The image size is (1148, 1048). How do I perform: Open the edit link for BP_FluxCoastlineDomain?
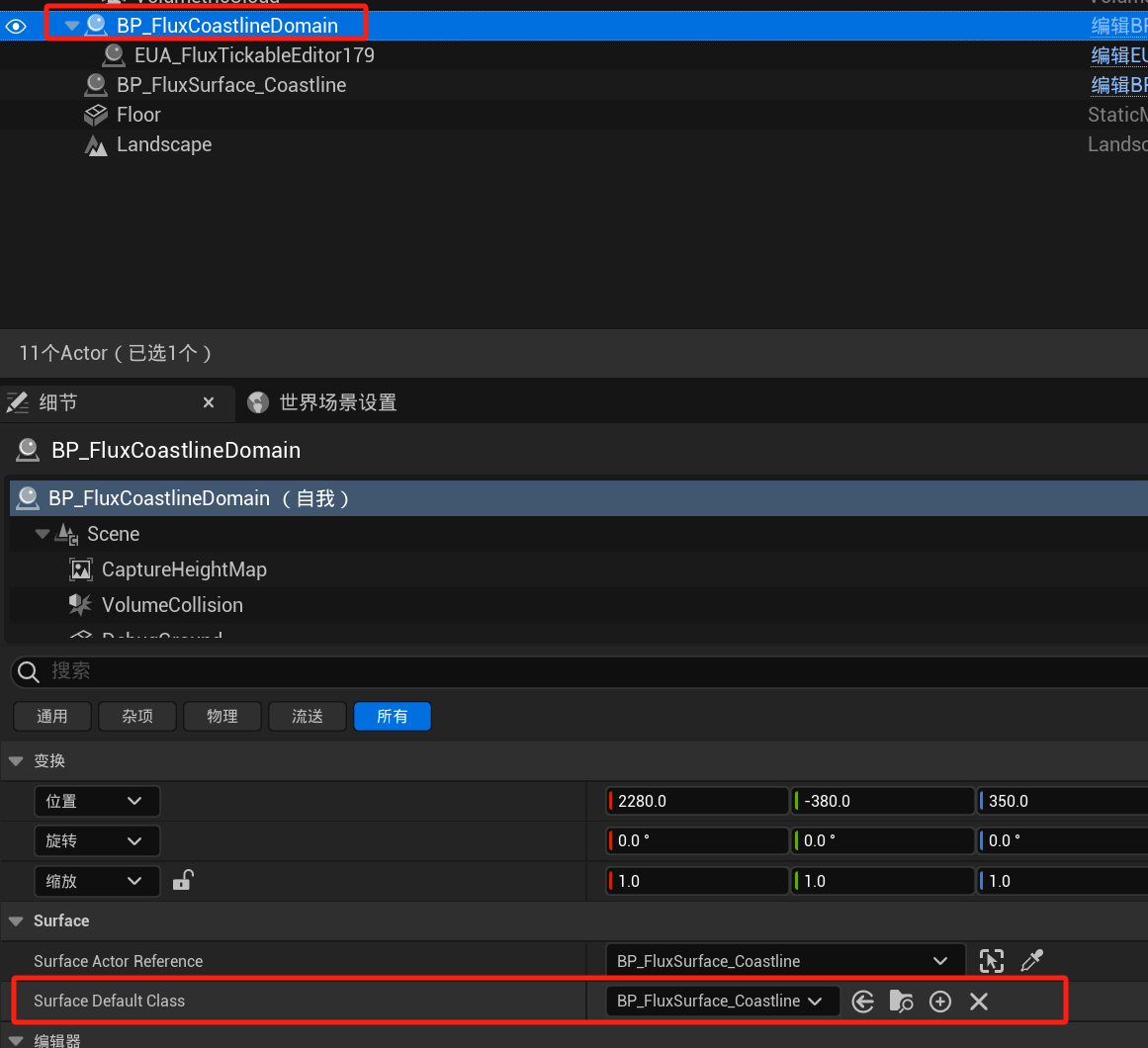click(x=1118, y=27)
